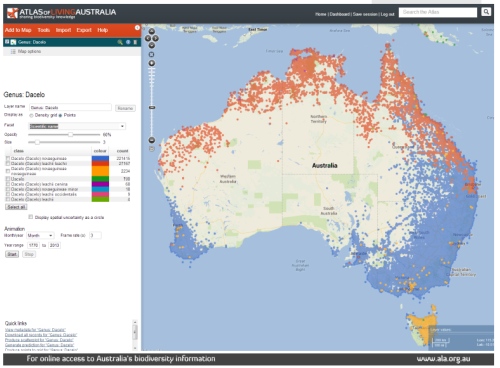Screen dimensions: 500x368
Task: Open the Genus Dacelo layer info icon
Action: click(x=128, y=42)
